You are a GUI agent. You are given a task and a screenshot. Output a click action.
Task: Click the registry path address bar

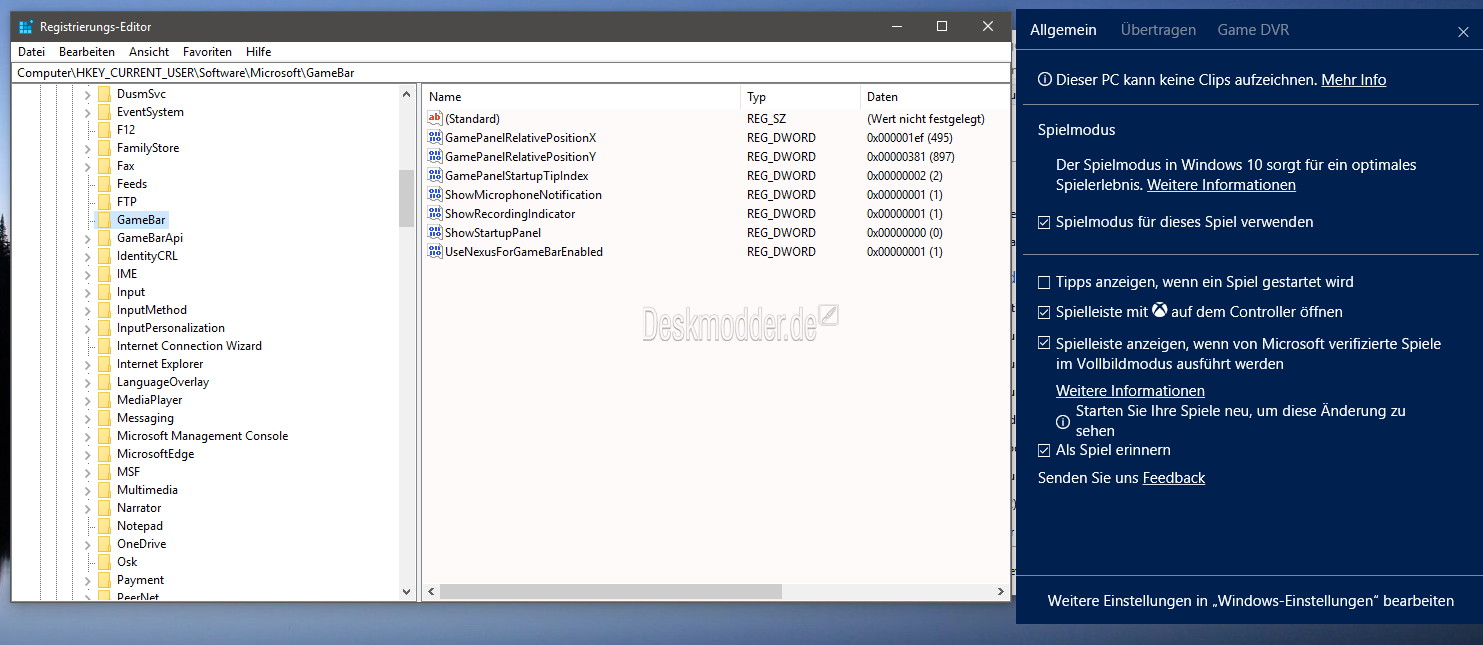(x=513, y=73)
